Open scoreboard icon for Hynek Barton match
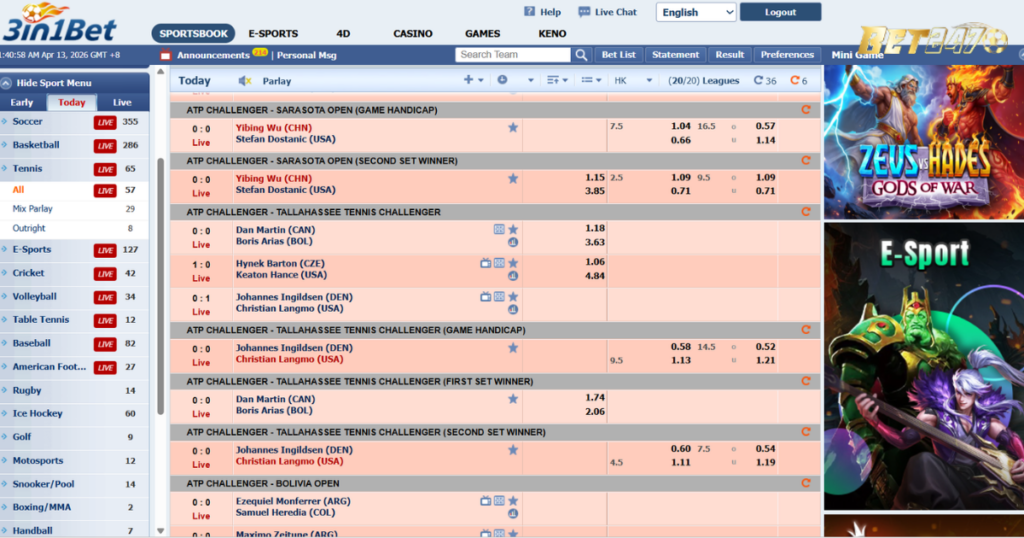 pyautogui.click(x=499, y=263)
